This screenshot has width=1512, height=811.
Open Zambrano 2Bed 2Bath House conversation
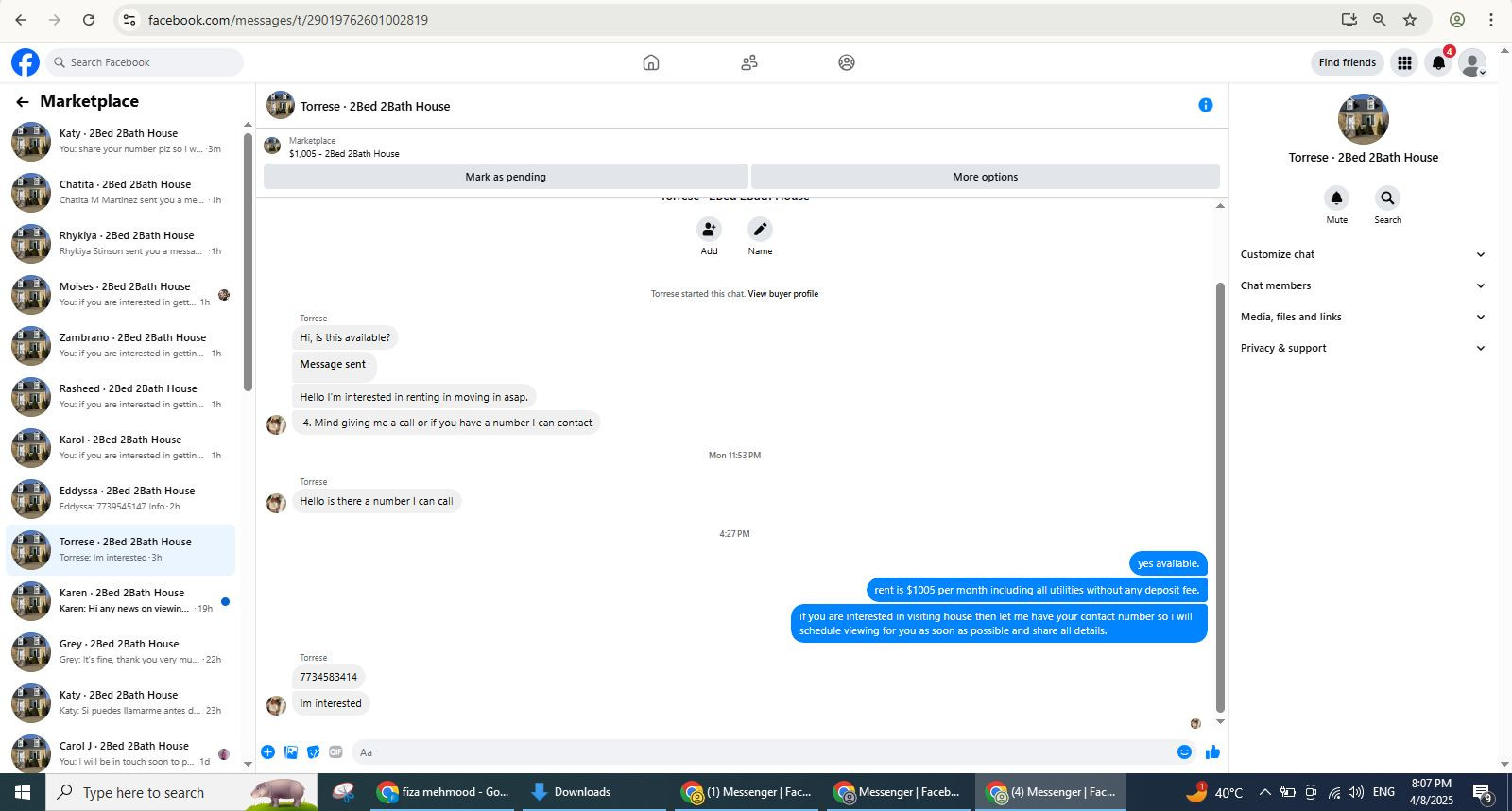click(x=121, y=345)
